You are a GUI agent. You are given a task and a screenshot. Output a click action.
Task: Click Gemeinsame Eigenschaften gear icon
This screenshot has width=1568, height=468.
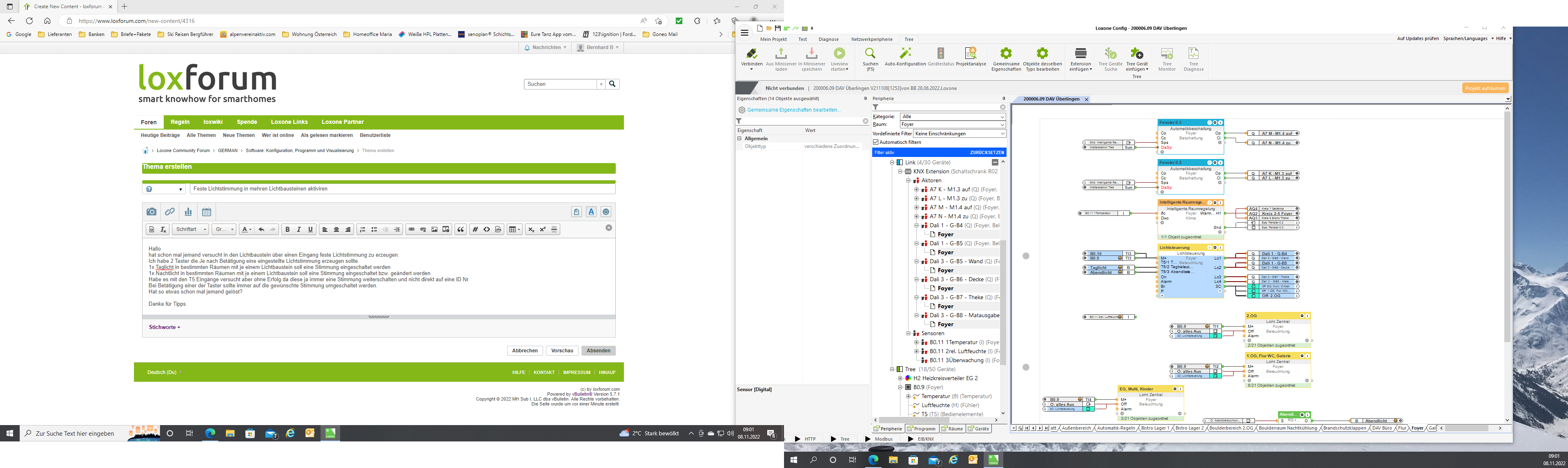tap(1006, 54)
